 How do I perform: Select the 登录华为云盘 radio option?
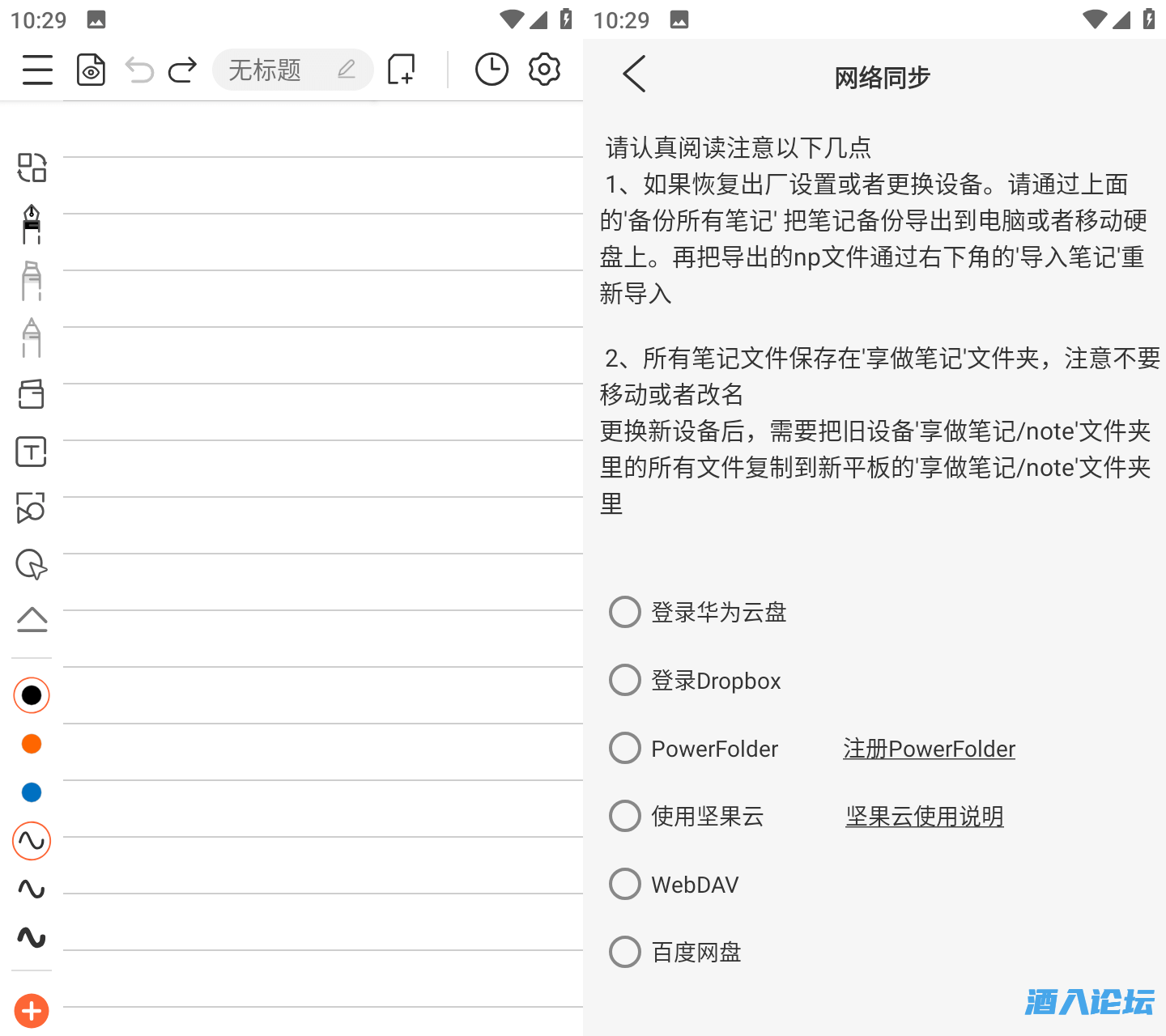coord(625,612)
